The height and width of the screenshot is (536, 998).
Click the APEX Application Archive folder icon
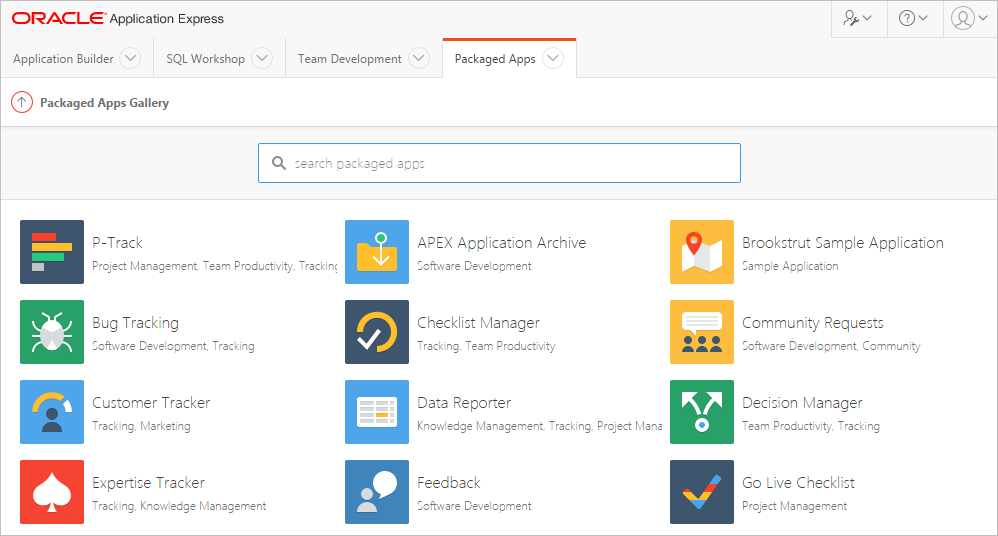[377, 252]
